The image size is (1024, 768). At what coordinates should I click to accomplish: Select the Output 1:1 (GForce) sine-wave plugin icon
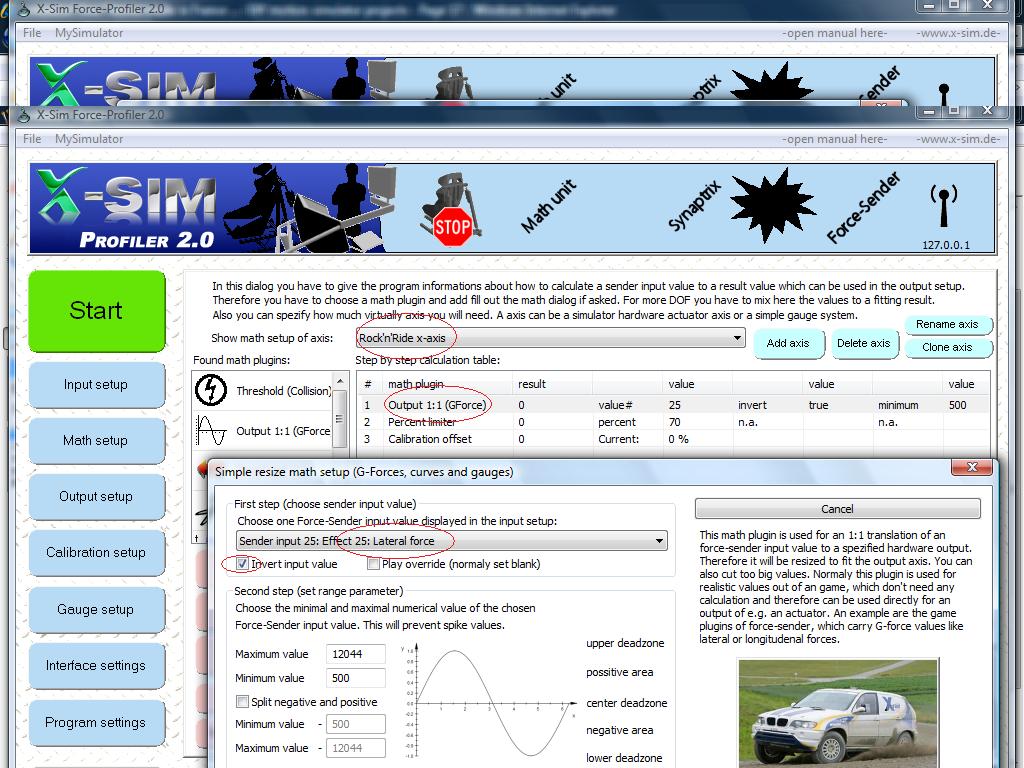[x=211, y=430]
